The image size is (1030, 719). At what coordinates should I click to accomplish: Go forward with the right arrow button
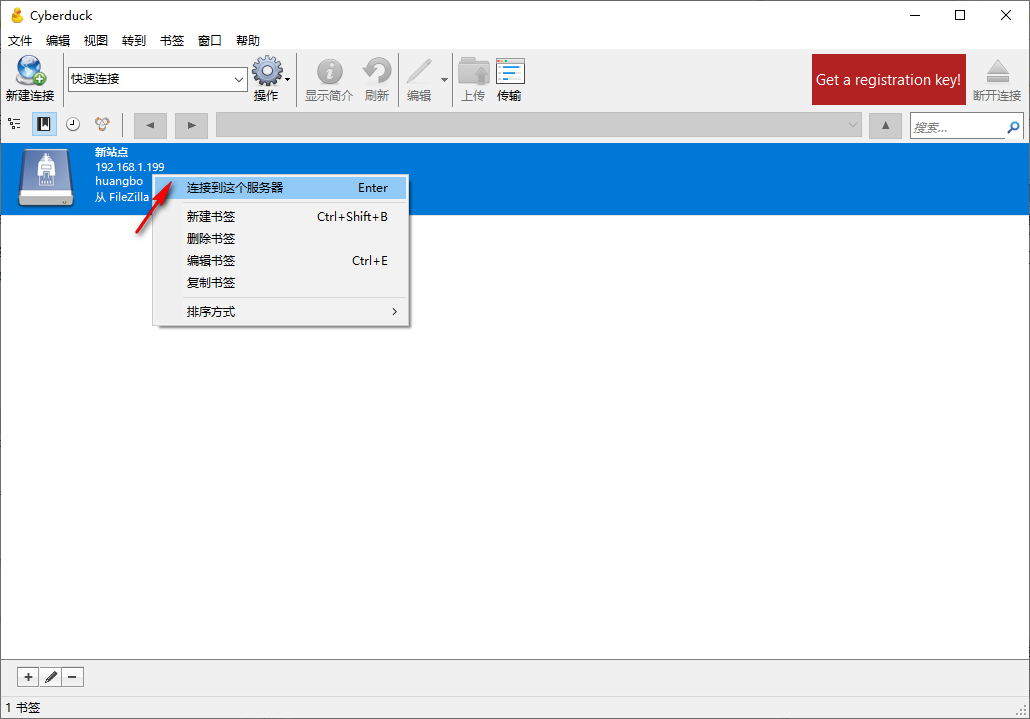tap(191, 125)
